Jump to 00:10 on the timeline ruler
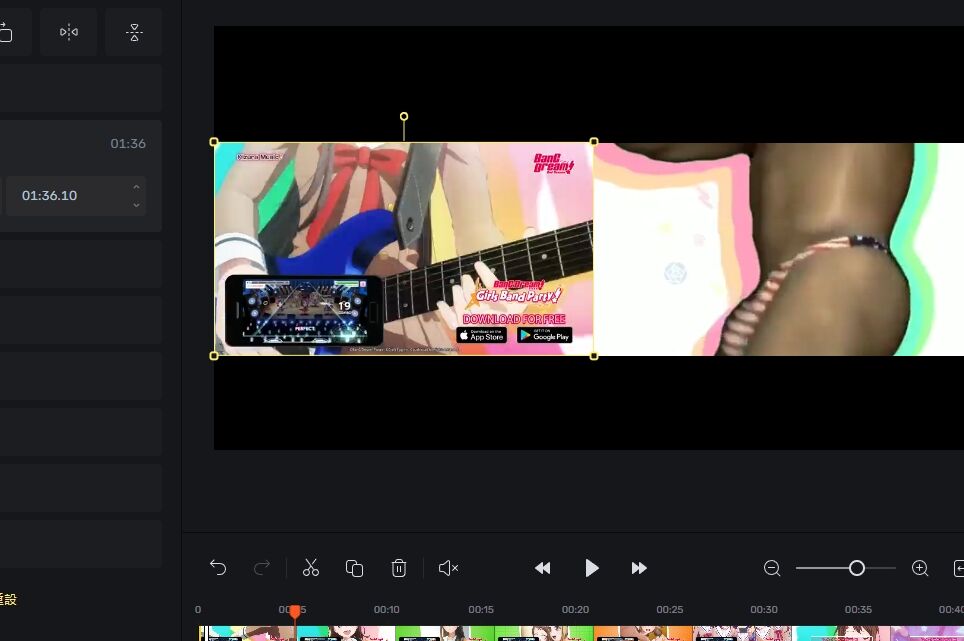Viewport: 964px width, 641px height. 387,610
